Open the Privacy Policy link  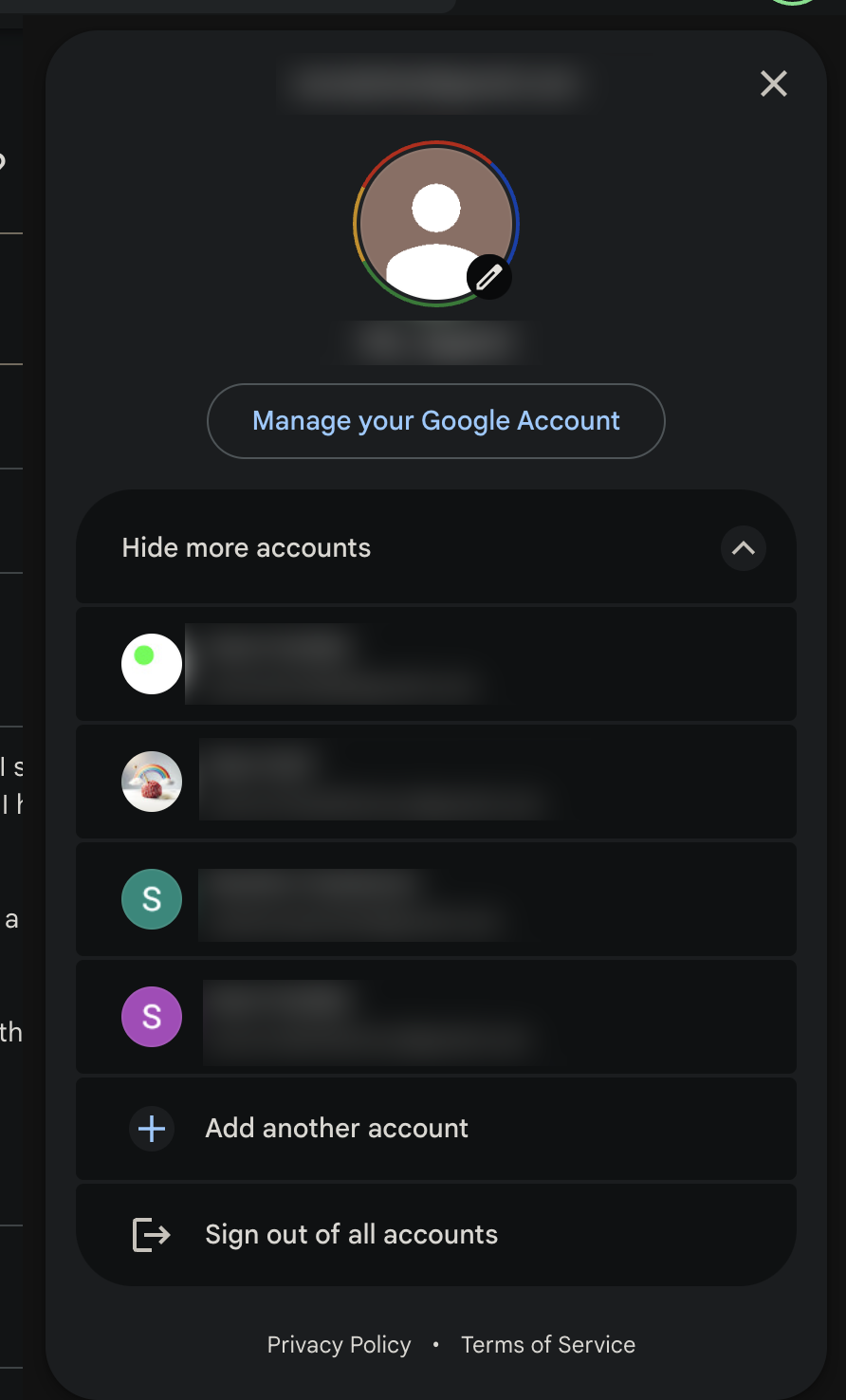click(339, 1345)
